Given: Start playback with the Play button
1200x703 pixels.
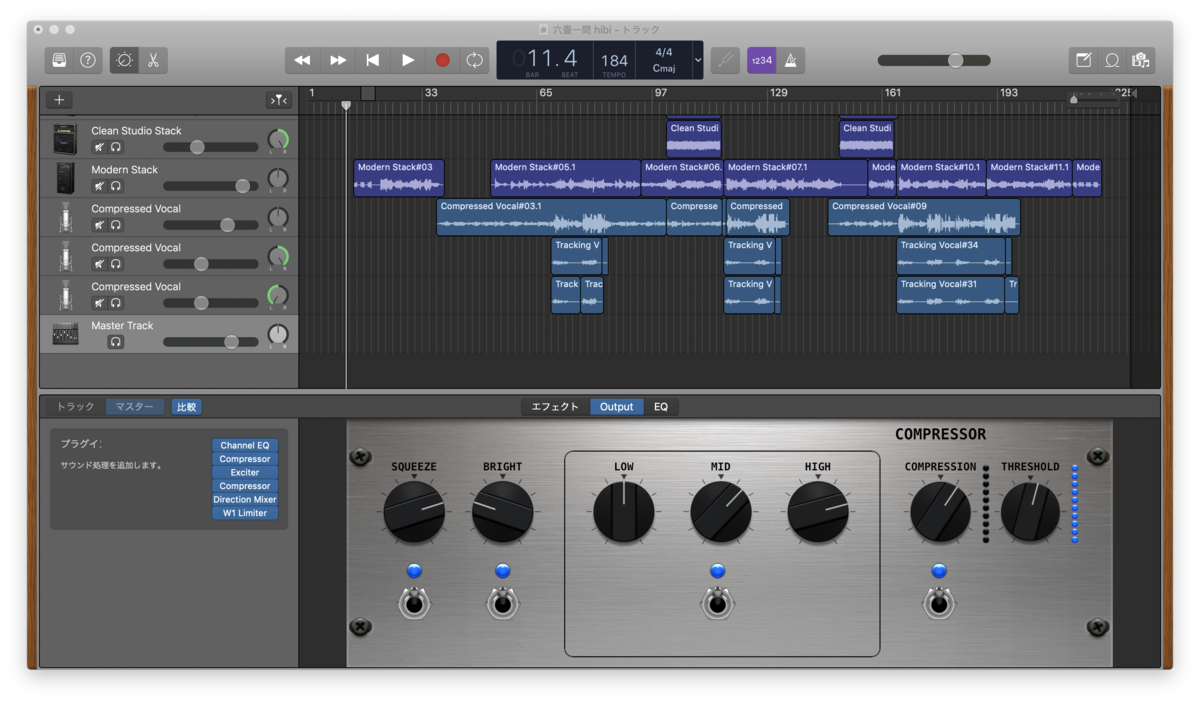Looking at the screenshot, I should coord(408,60).
